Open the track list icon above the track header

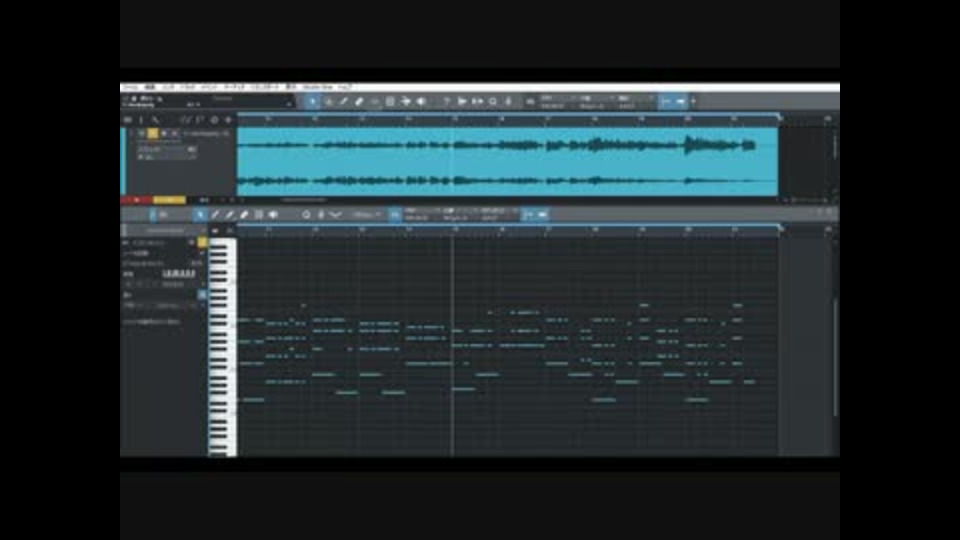128,120
